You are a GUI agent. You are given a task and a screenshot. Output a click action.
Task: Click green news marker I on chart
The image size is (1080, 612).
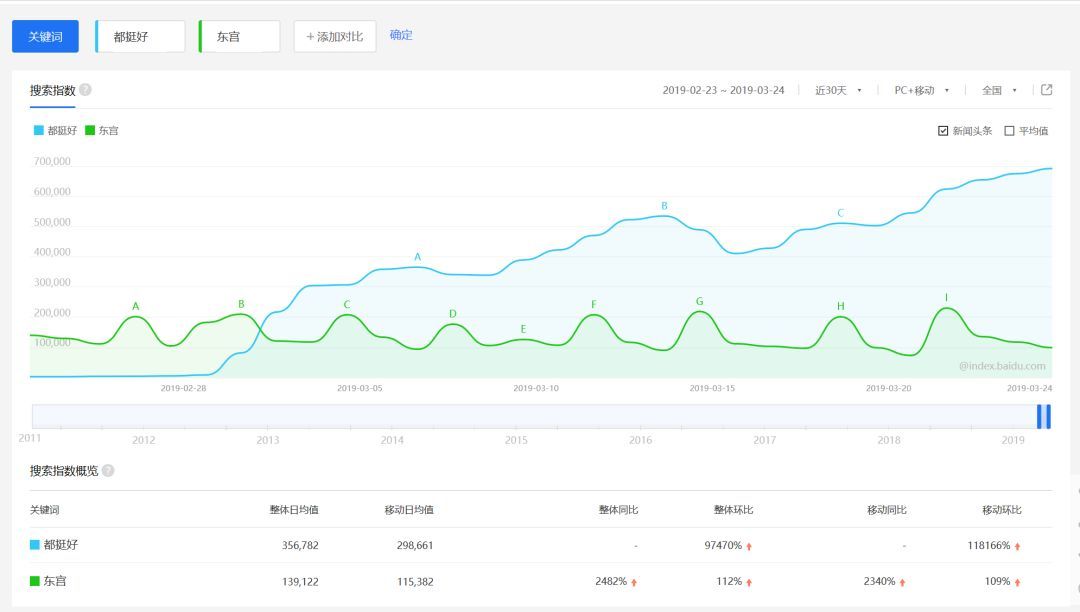946,298
